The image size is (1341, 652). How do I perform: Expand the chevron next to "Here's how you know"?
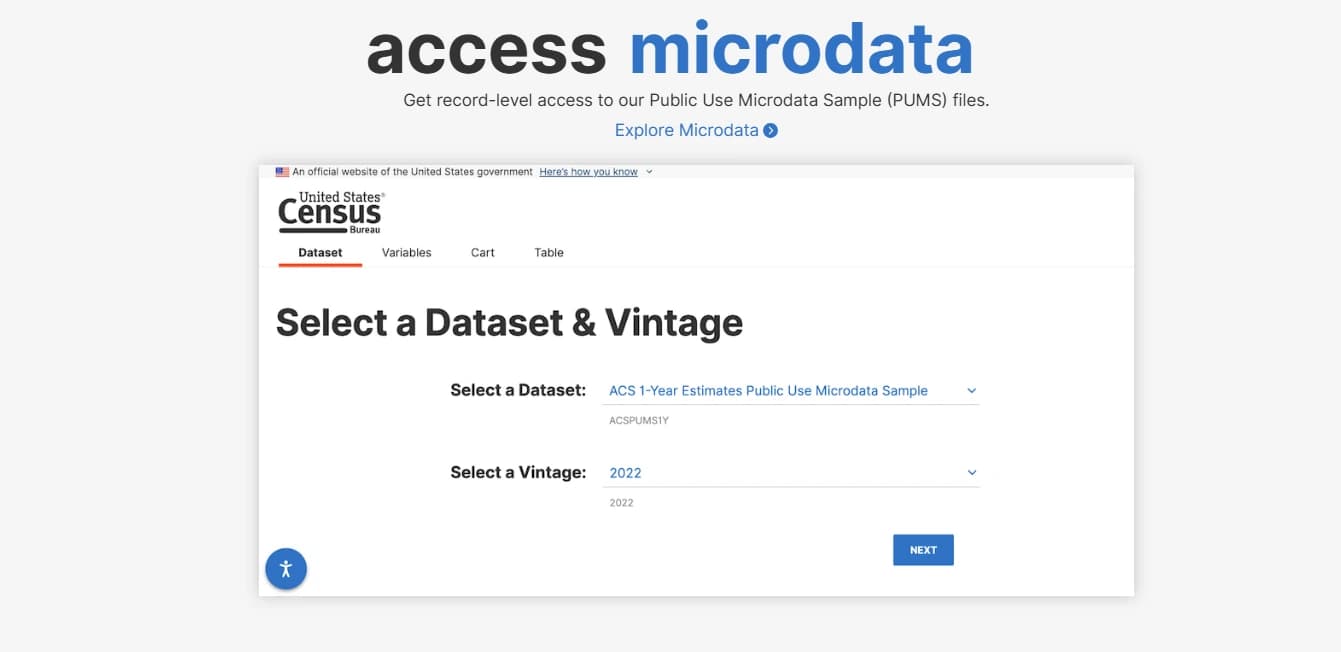click(649, 172)
